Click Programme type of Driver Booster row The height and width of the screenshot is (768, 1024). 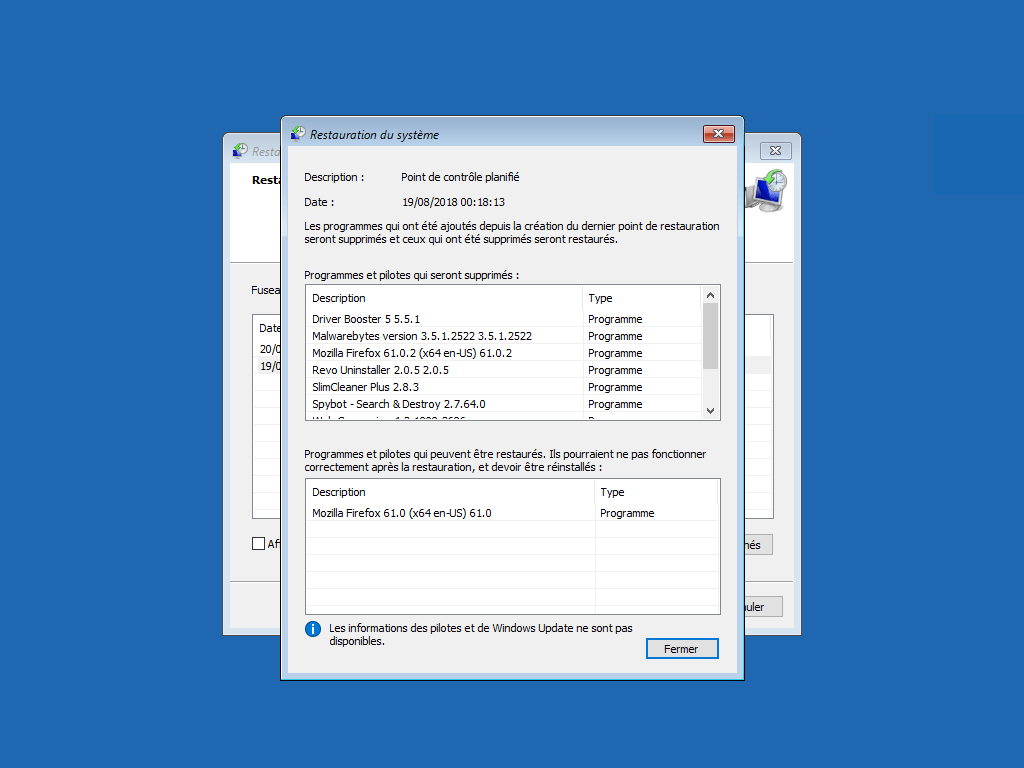tap(615, 319)
